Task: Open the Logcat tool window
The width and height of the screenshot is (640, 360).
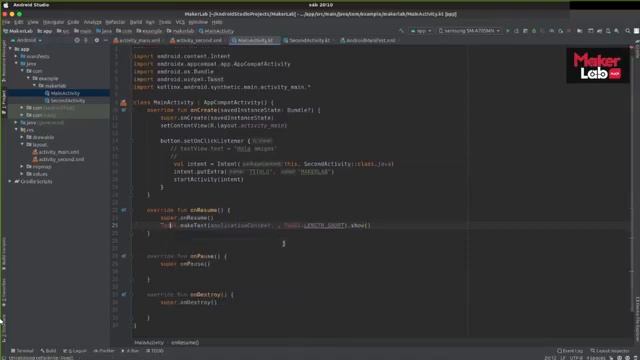Action: pyautogui.click(x=75, y=351)
